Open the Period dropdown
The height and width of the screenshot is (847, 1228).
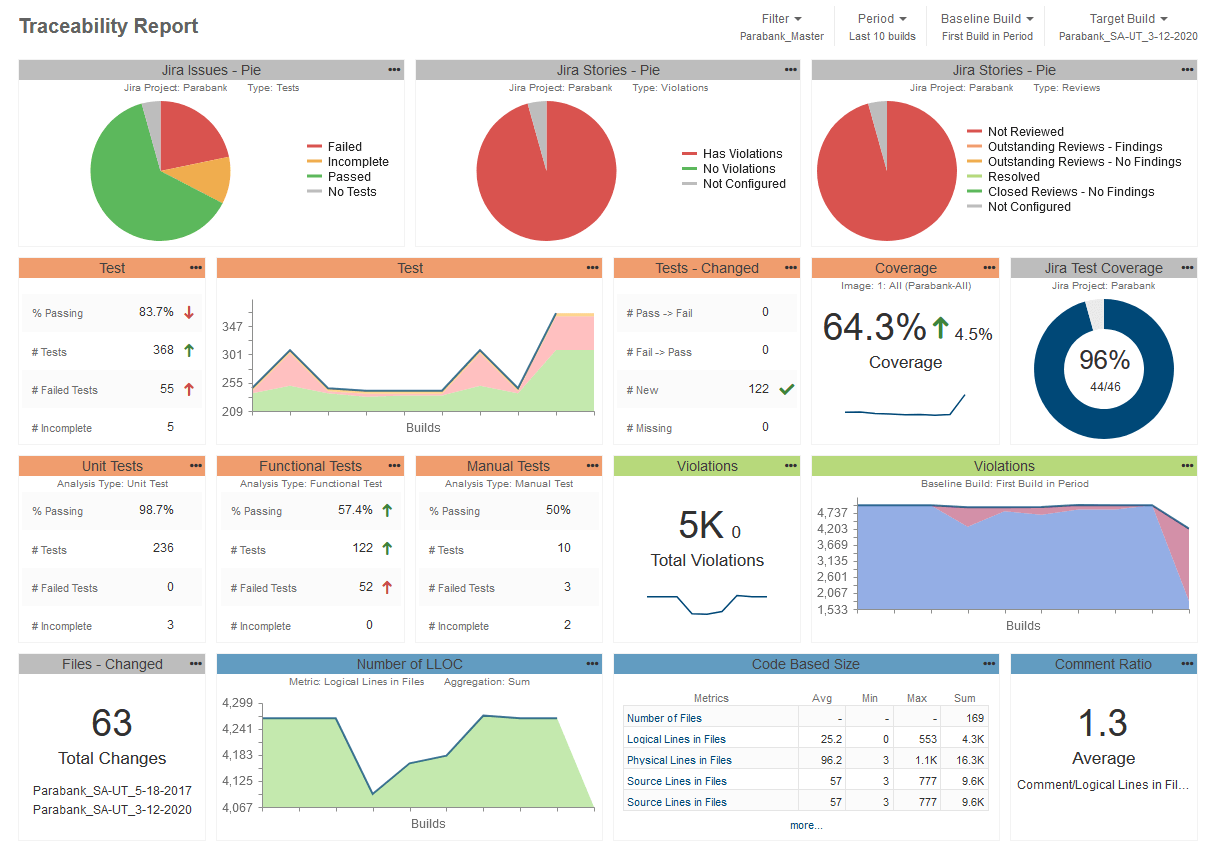pos(882,19)
